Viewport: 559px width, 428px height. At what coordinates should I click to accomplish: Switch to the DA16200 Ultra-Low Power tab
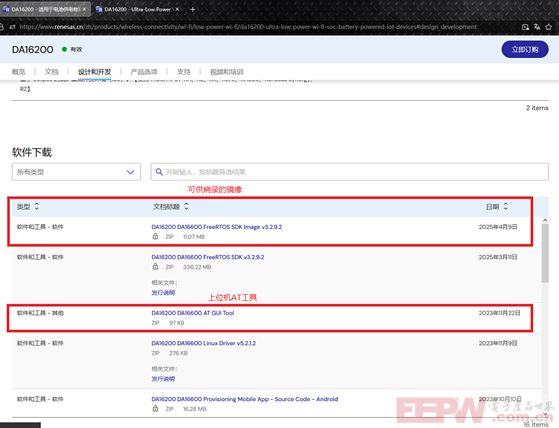137,9
